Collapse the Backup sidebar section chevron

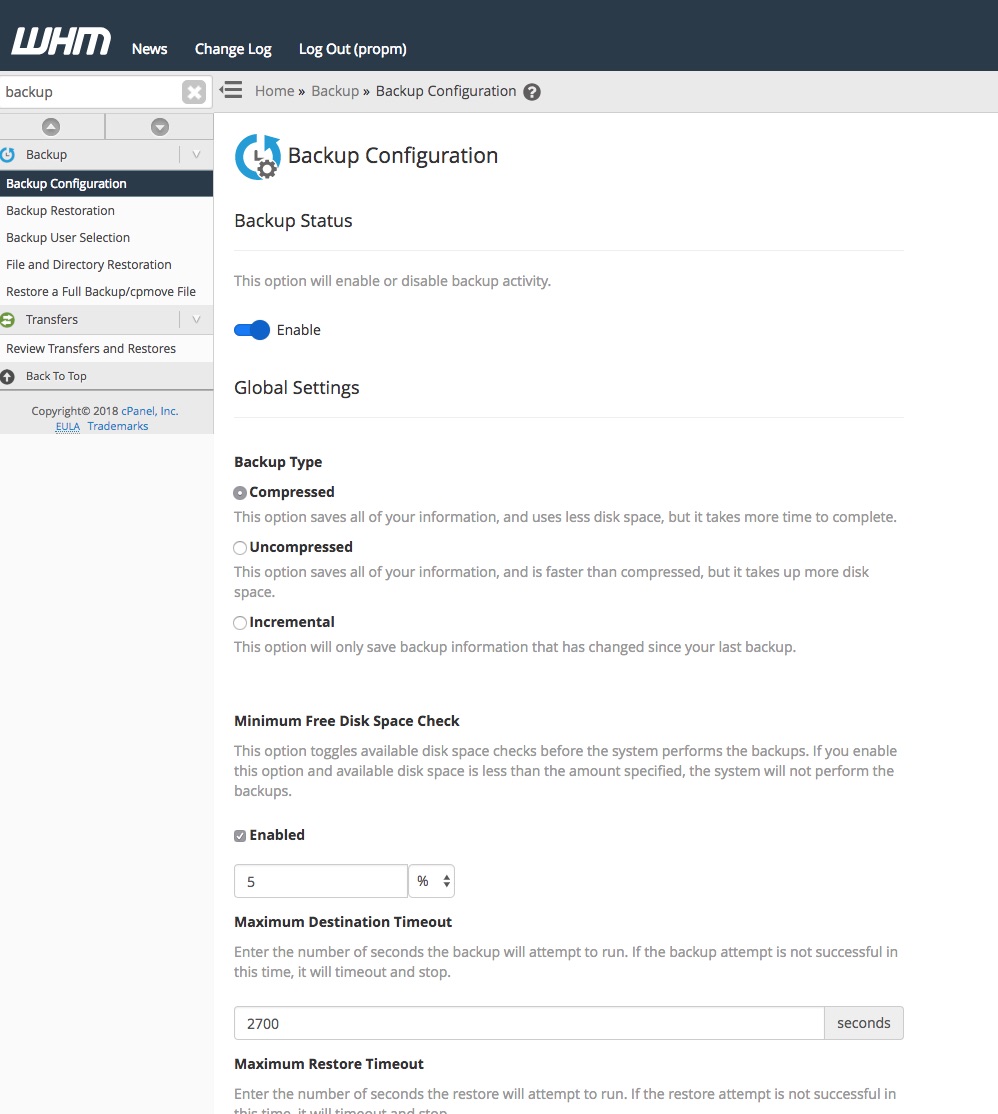[196, 155]
